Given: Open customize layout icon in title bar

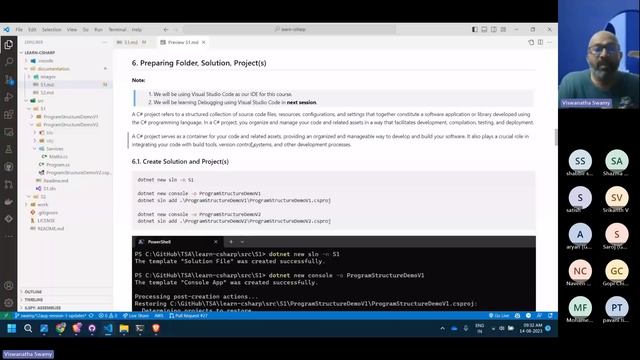Looking at the screenshot, I should 503,29.
